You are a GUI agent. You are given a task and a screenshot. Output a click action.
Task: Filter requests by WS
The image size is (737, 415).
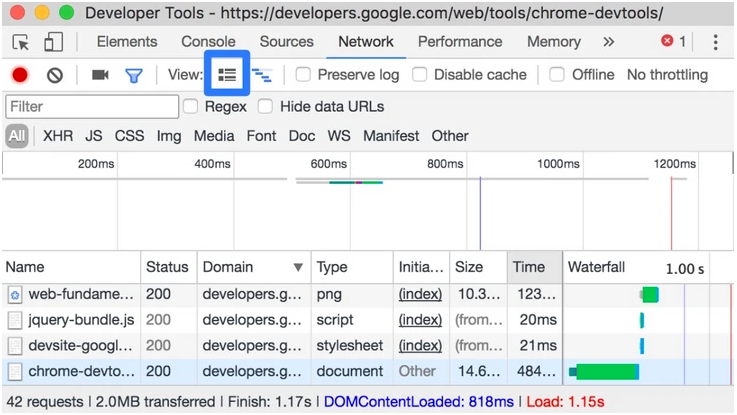[339, 136]
